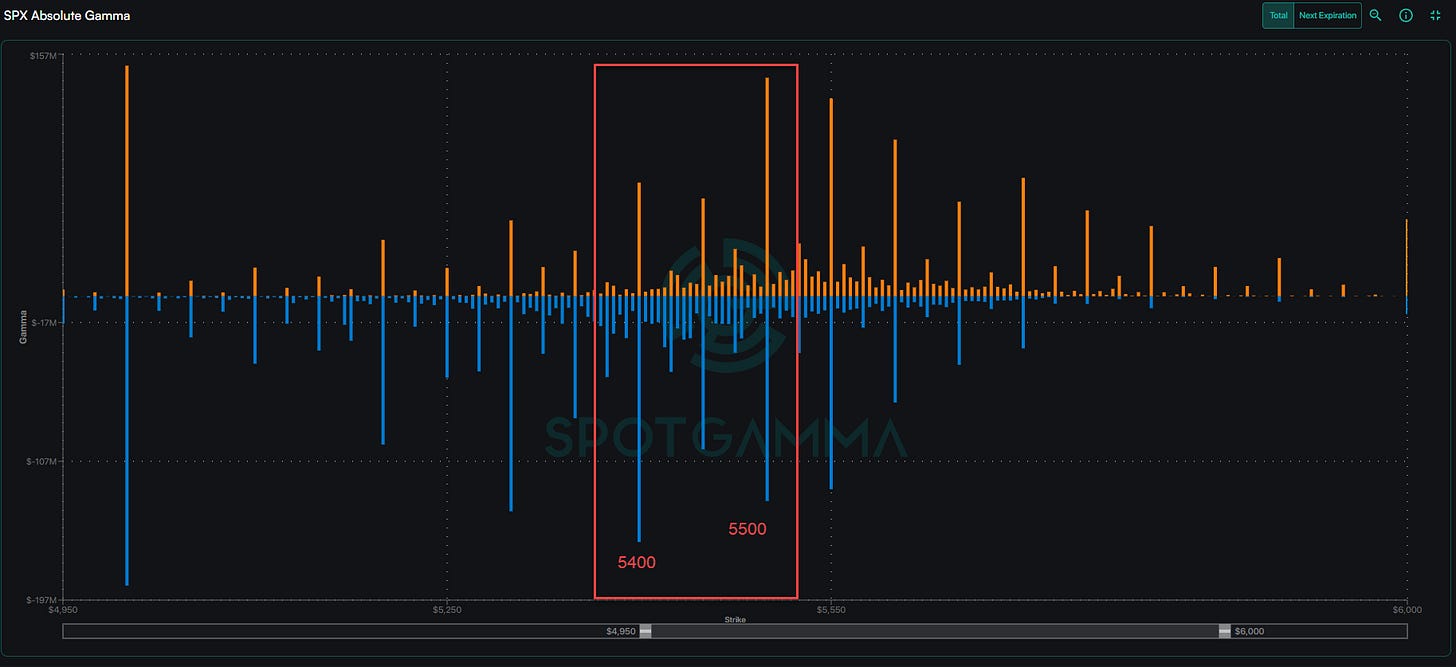Click the selected range between the slider handles

pos(935,631)
